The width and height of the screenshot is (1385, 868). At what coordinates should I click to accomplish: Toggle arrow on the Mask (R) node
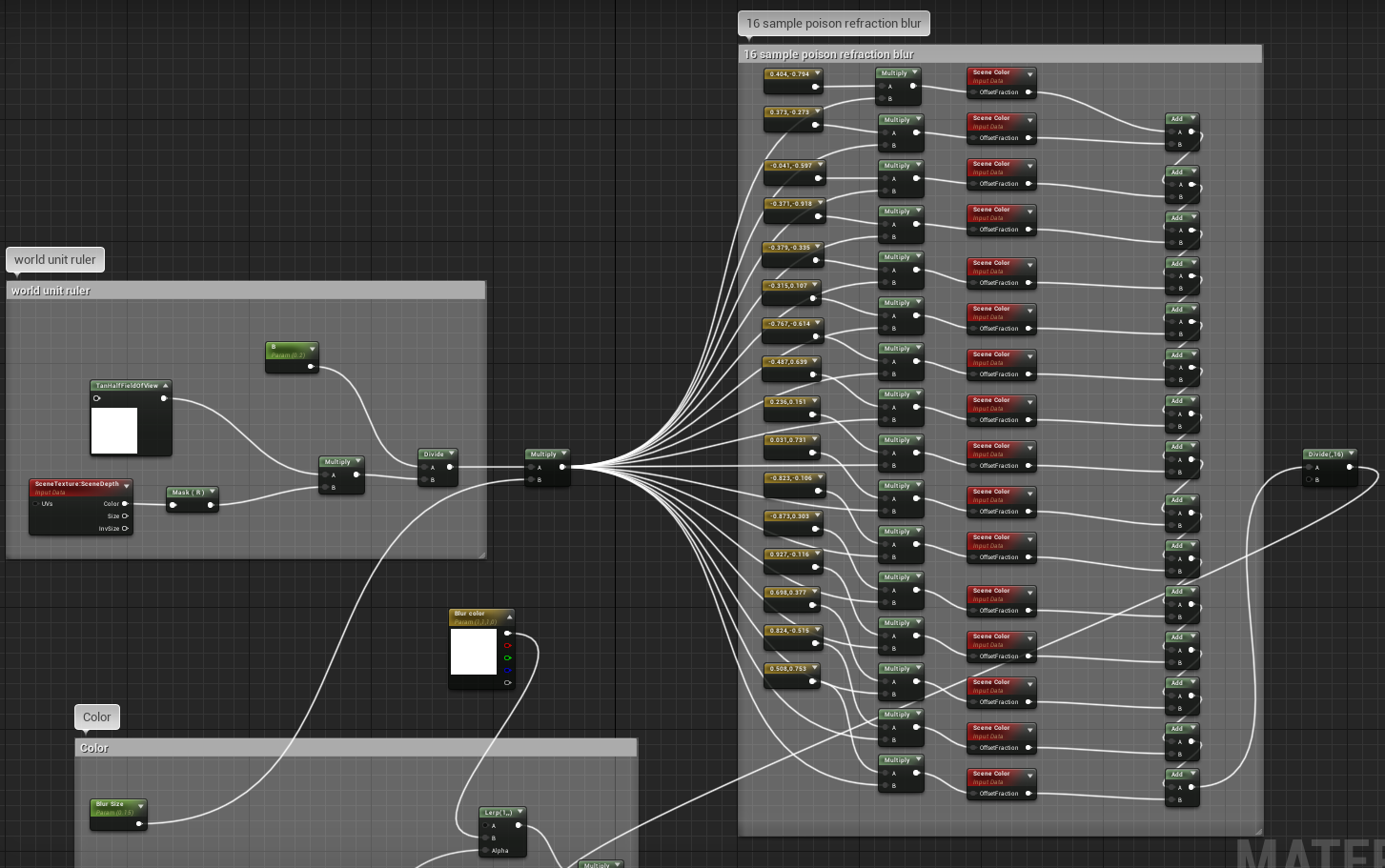tap(212, 493)
